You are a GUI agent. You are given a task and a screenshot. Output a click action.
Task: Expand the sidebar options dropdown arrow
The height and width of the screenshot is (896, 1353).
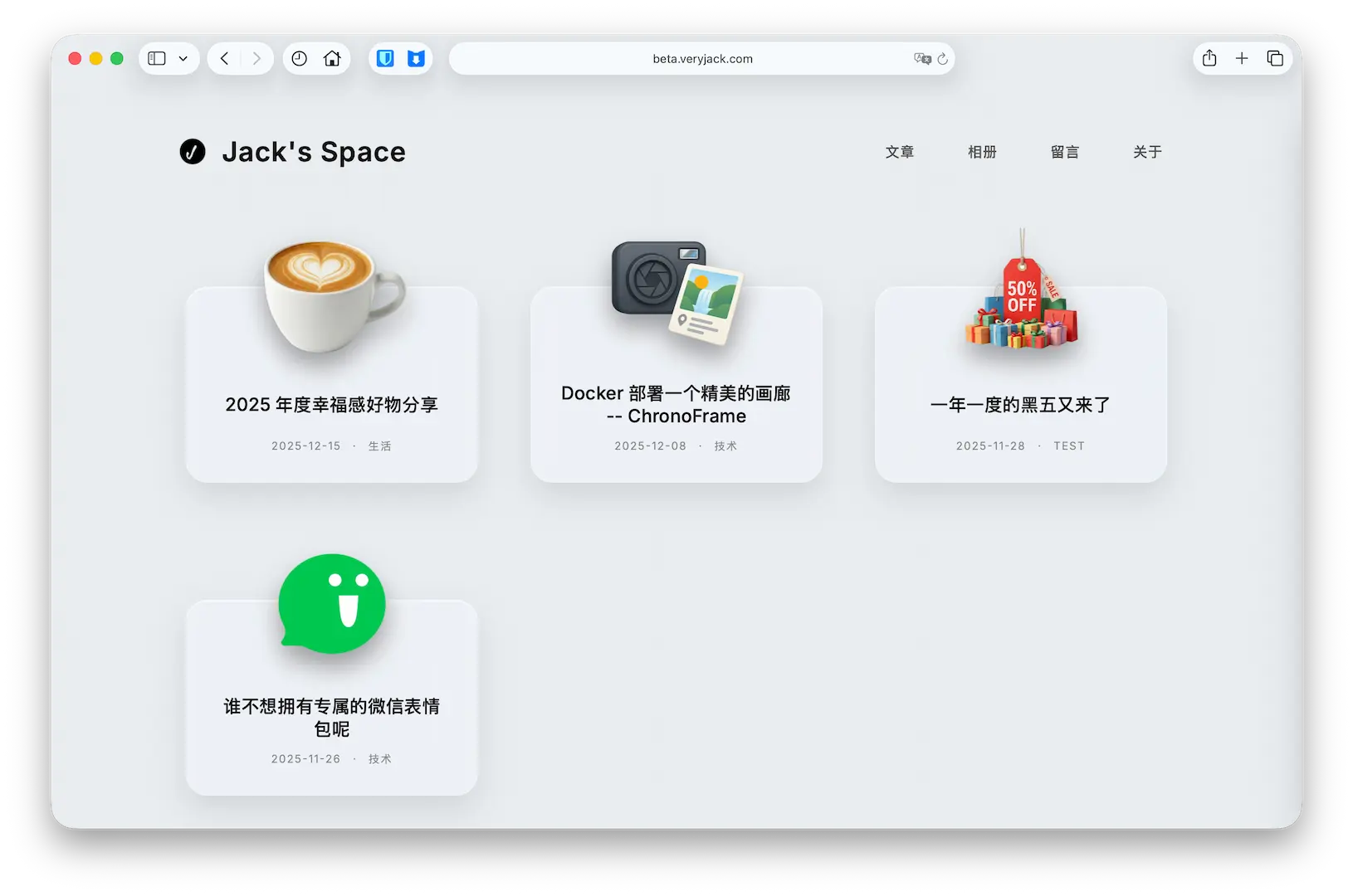click(183, 59)
